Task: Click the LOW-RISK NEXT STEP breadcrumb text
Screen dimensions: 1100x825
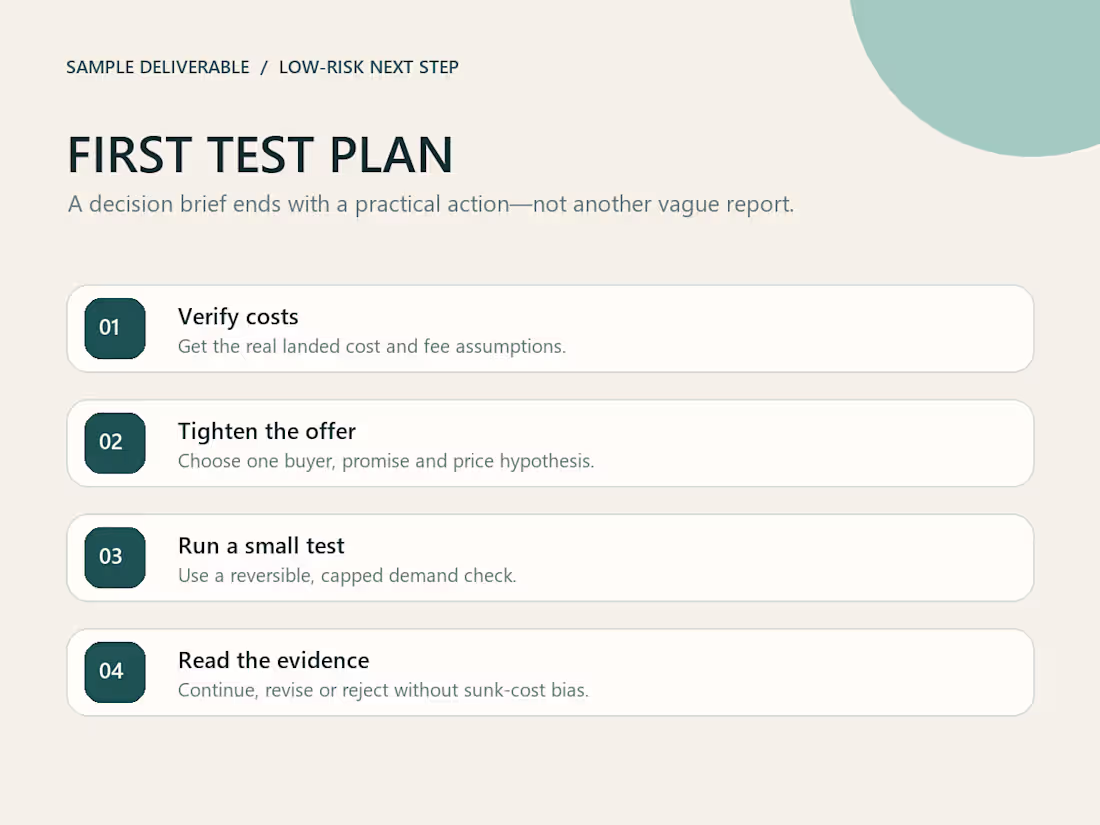Action: [x=368, y=67]
